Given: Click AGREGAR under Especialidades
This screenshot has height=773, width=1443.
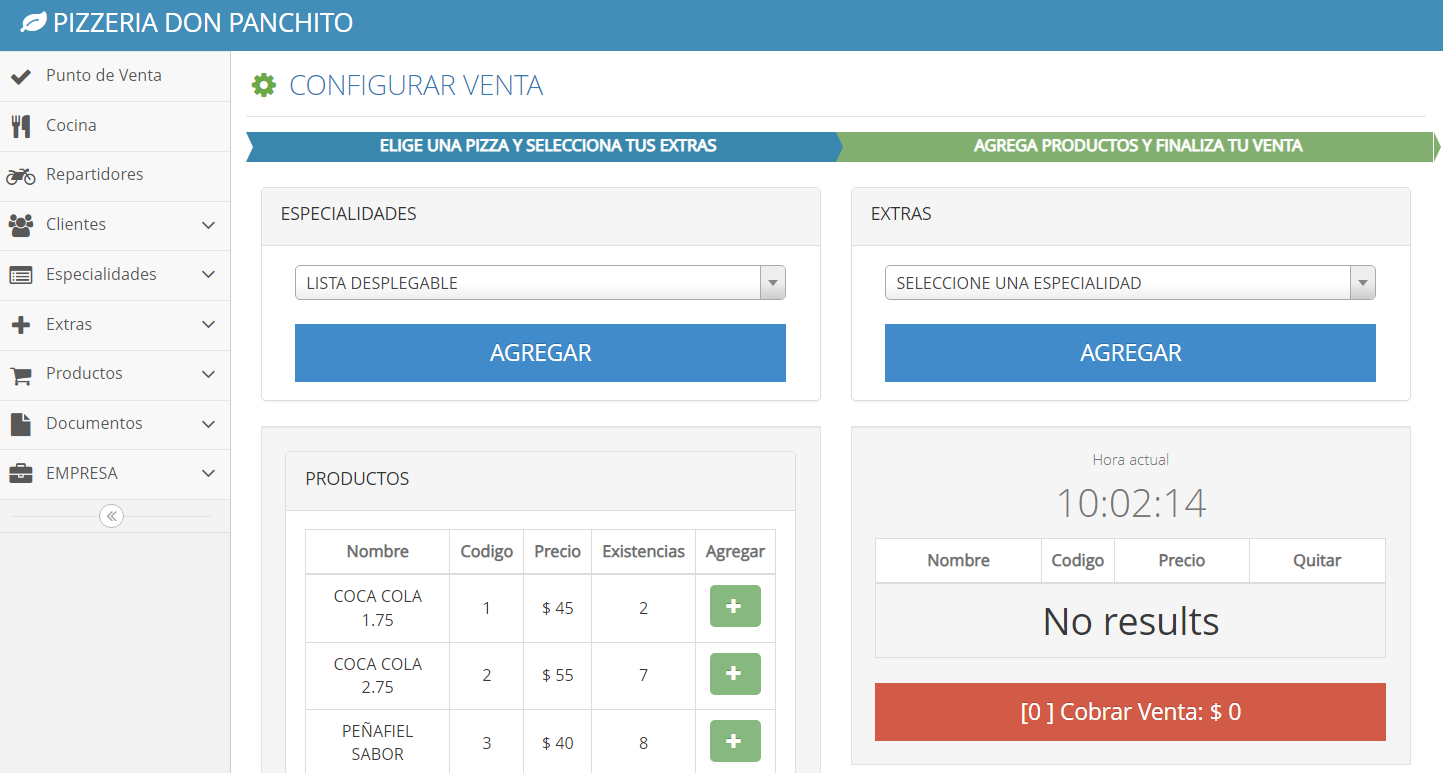Looking at the screenshot, I should pos(540,353).
